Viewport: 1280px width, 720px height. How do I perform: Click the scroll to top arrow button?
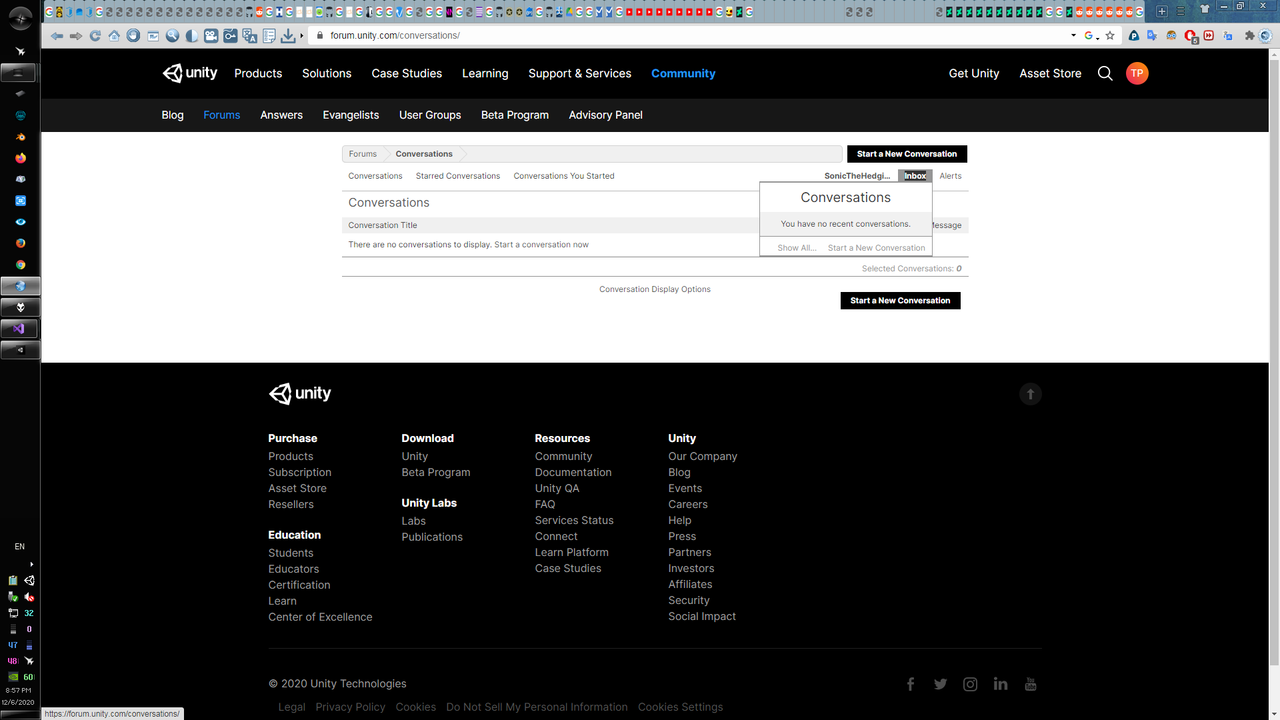pyautogui.click(x=1030, y=394)
